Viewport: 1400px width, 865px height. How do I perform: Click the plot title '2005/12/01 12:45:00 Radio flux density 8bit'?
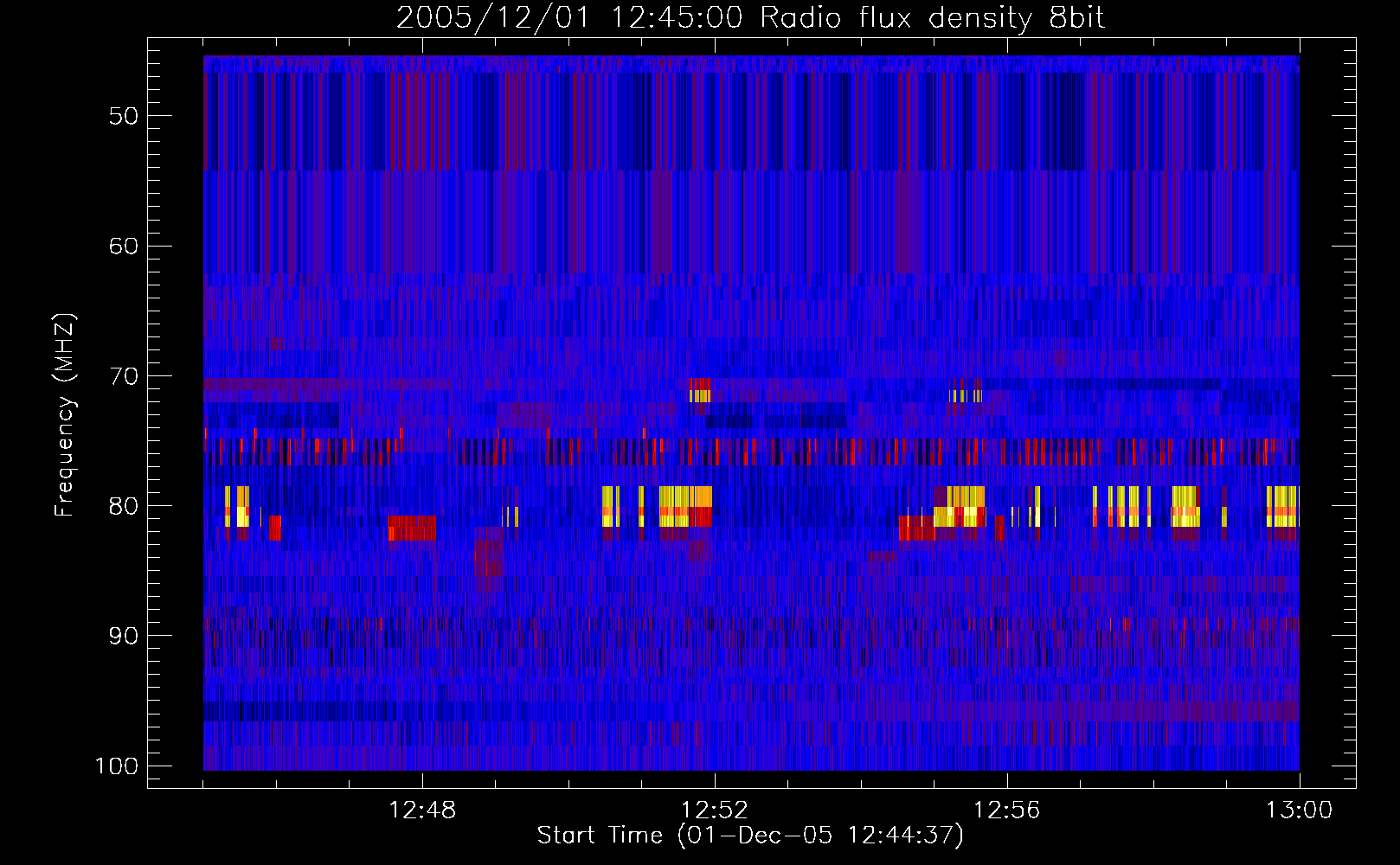click(750, 17)
